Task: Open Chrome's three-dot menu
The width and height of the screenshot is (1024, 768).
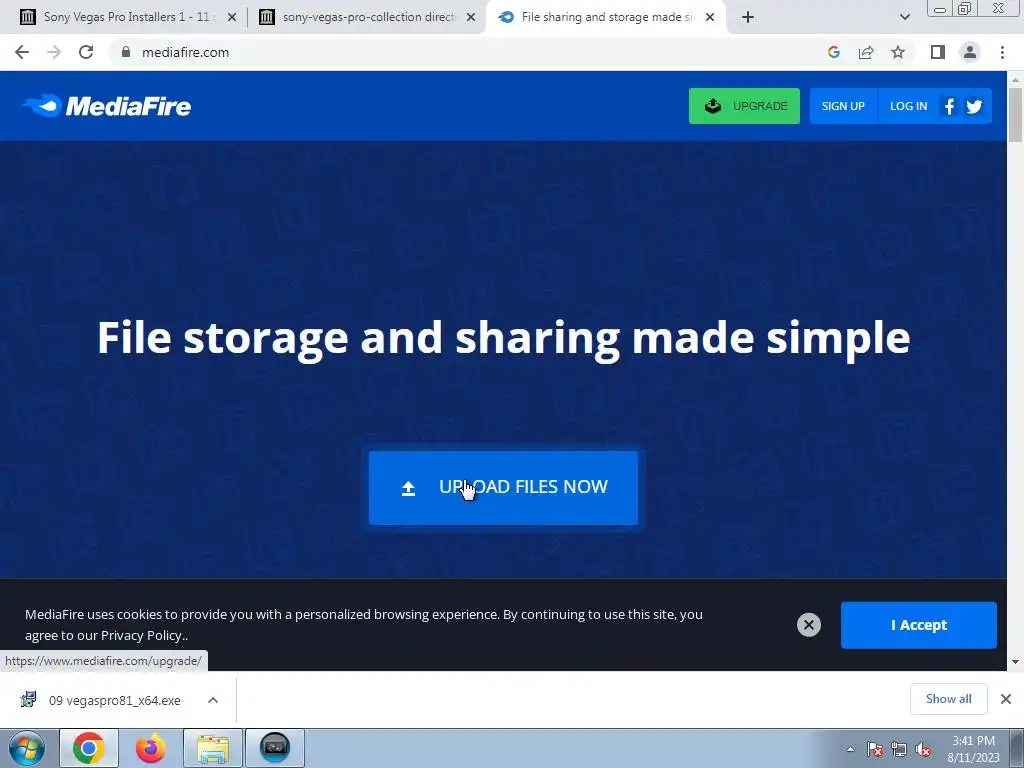Action: point(1002,52)
